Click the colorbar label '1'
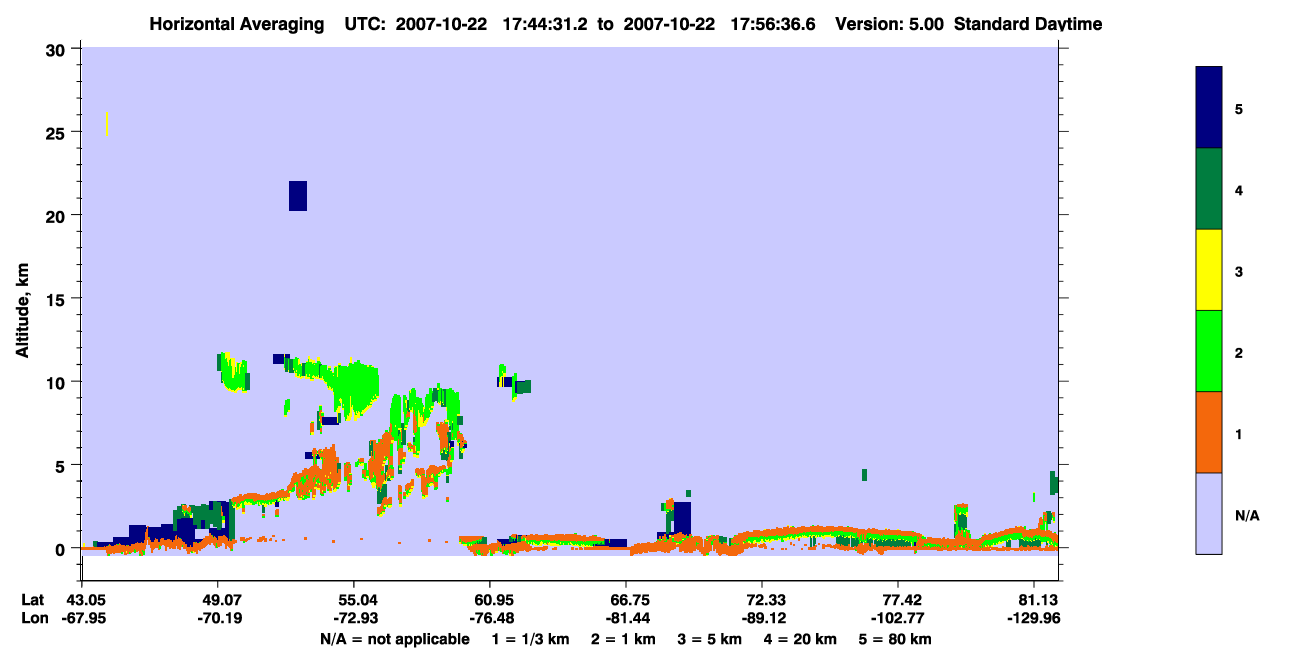Image resolution: width=1300 pixels, height=667 pixels. pos(1239,433)
